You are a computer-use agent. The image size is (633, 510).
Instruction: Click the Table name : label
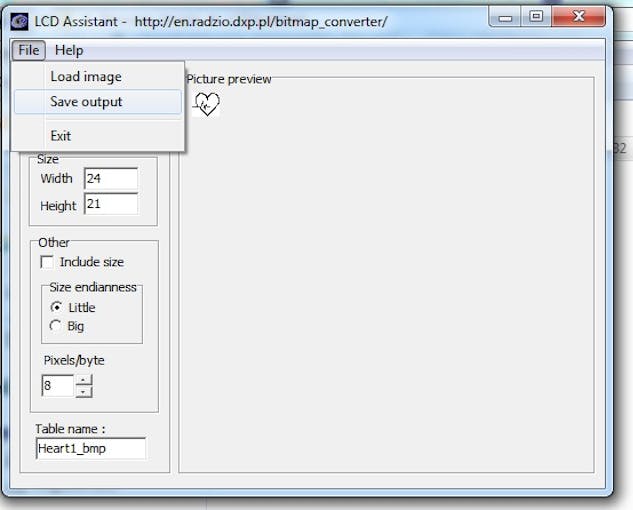pos(70,428)
